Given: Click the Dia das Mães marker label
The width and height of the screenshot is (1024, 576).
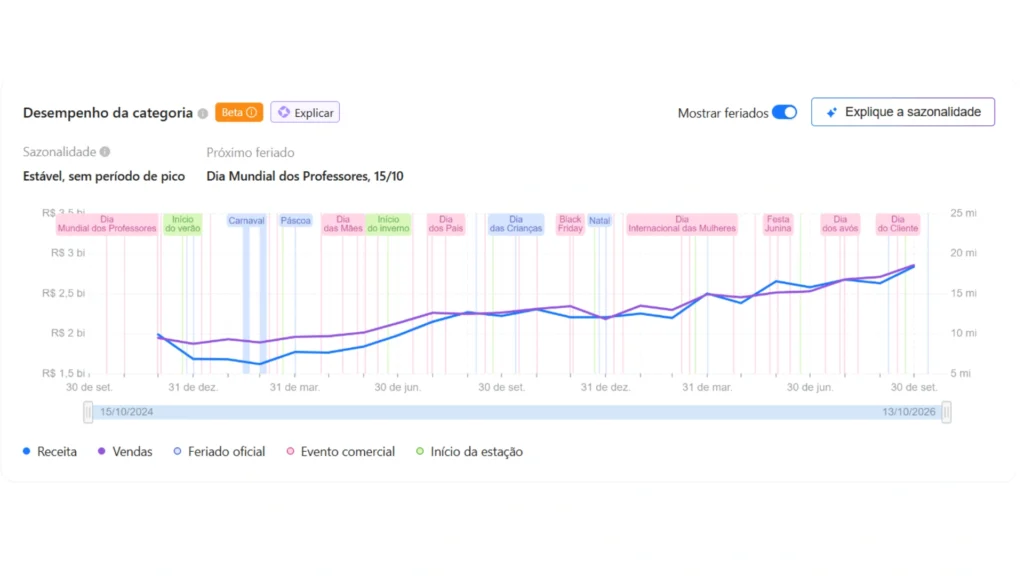Looking at the screenshot, I should (x=343, y=224).
